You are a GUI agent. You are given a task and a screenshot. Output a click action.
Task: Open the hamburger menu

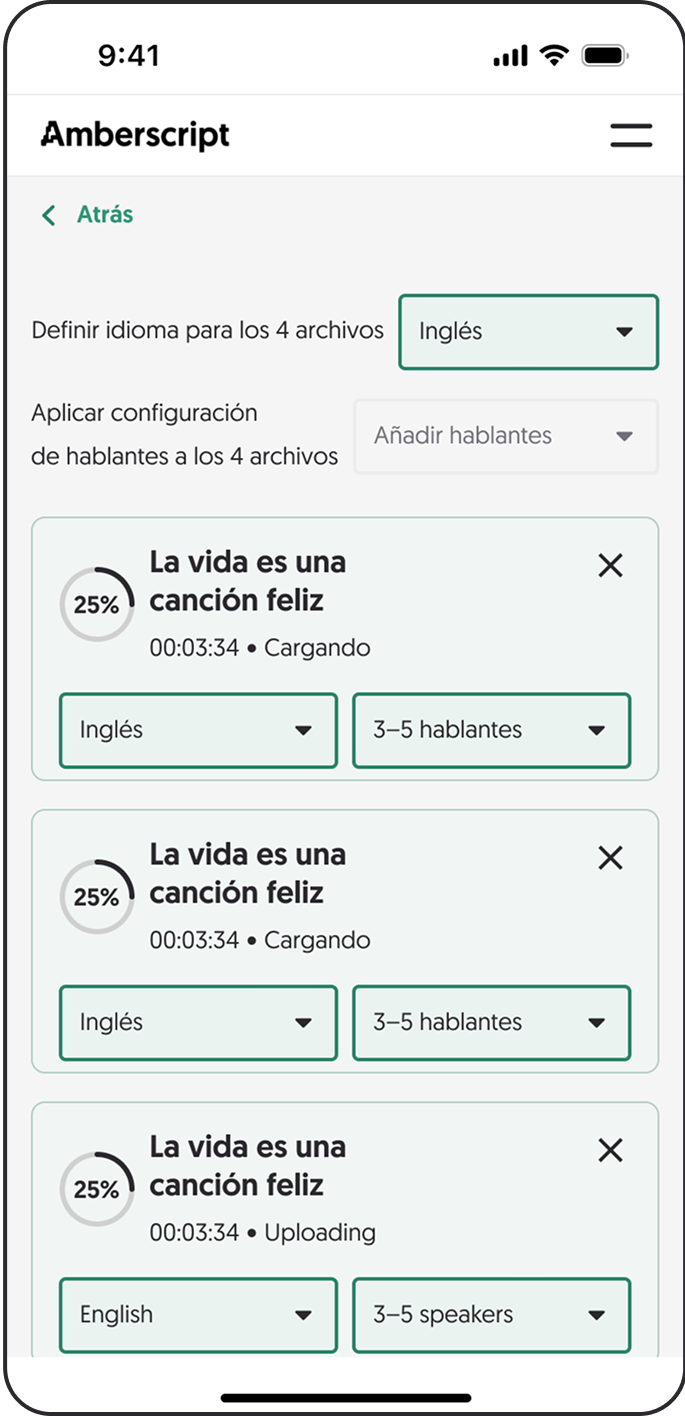click(x=631, y=136)
